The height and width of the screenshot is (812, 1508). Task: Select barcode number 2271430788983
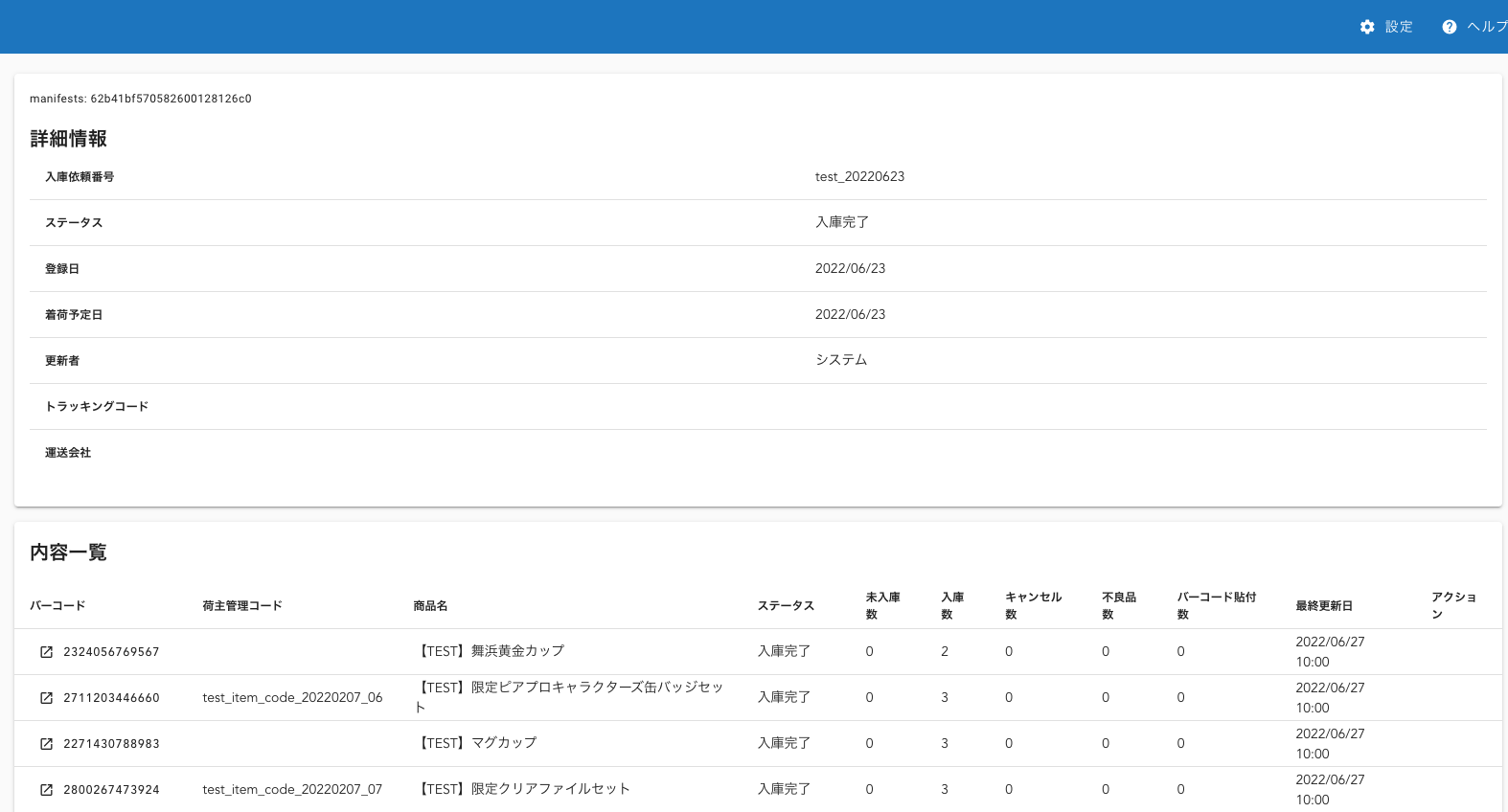(111, 744)
